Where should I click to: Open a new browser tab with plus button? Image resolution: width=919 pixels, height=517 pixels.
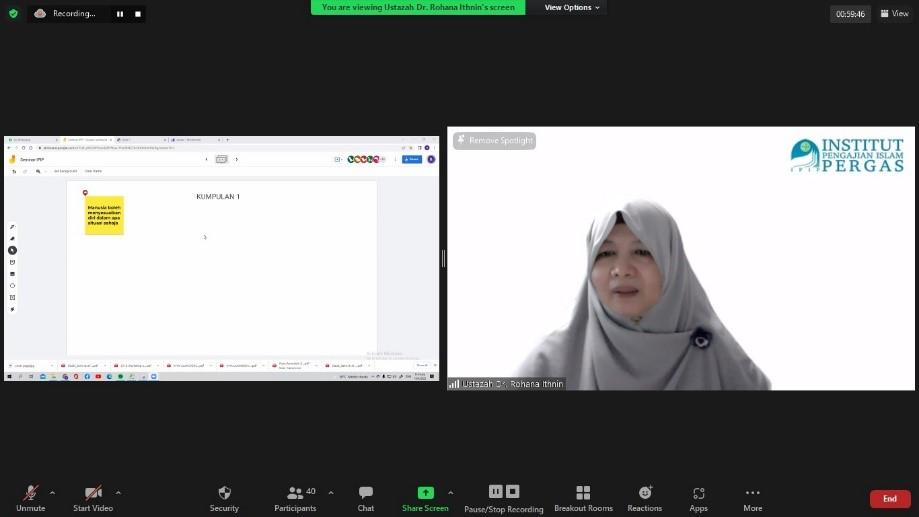pos(227,140)
